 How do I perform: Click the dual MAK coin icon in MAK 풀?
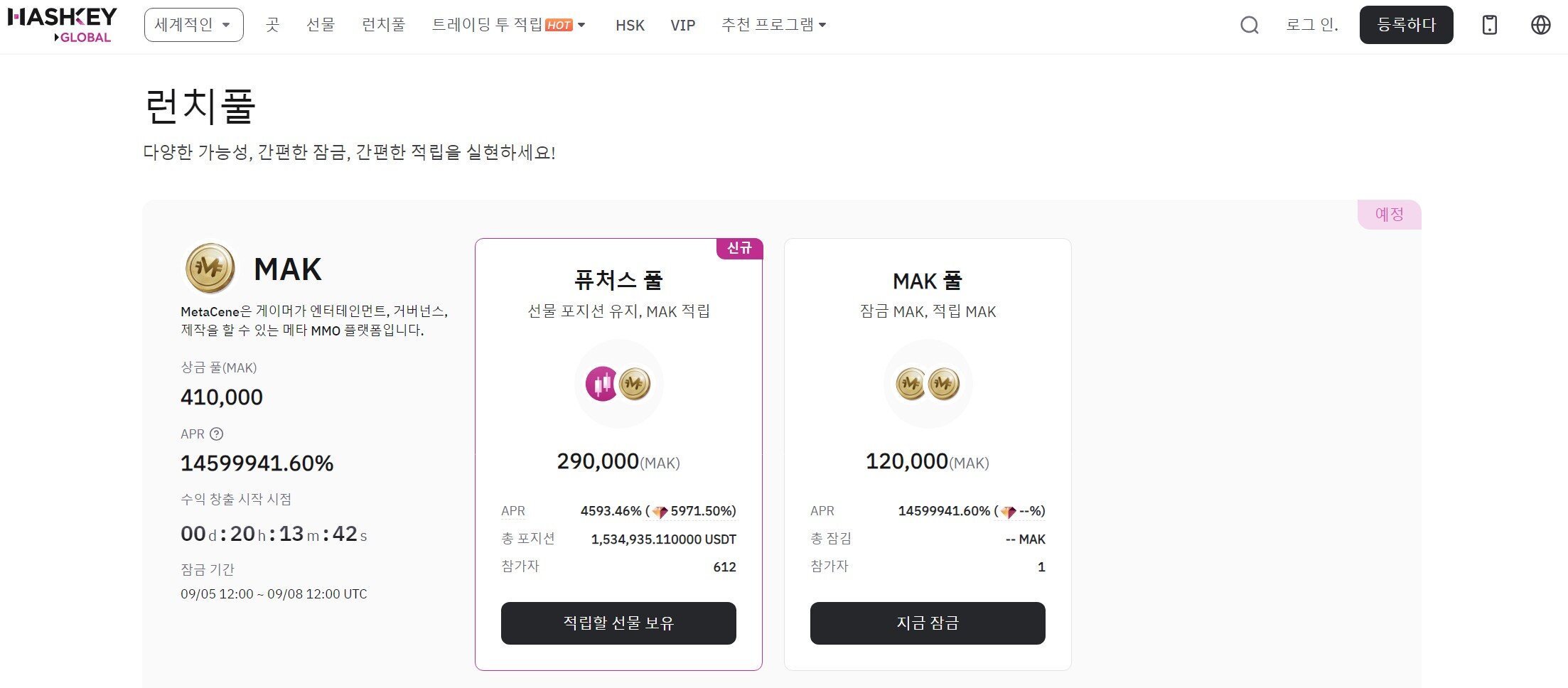pos(927,384)
